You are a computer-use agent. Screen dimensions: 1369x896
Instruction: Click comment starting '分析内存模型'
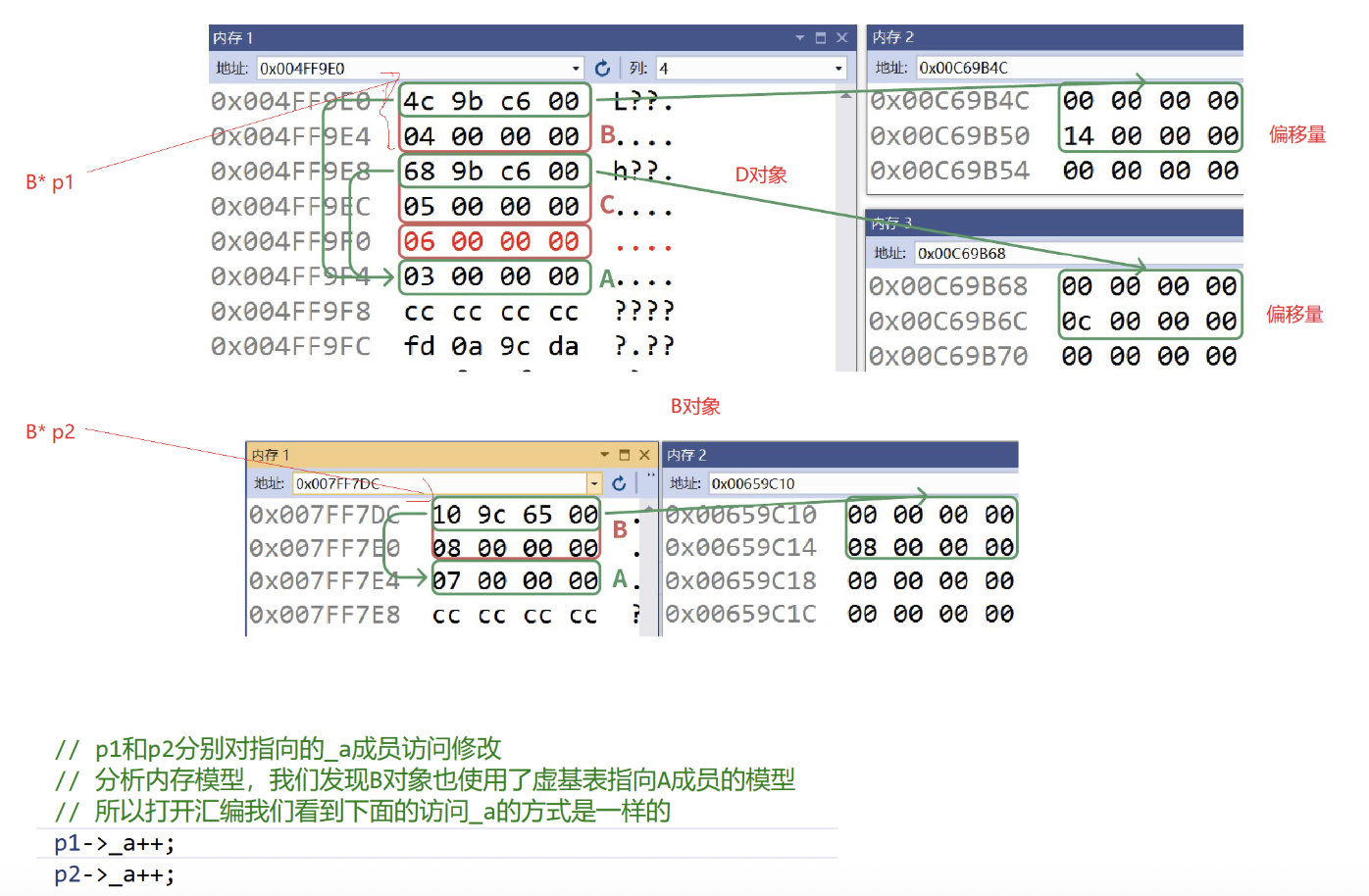(x=425, y=780)
